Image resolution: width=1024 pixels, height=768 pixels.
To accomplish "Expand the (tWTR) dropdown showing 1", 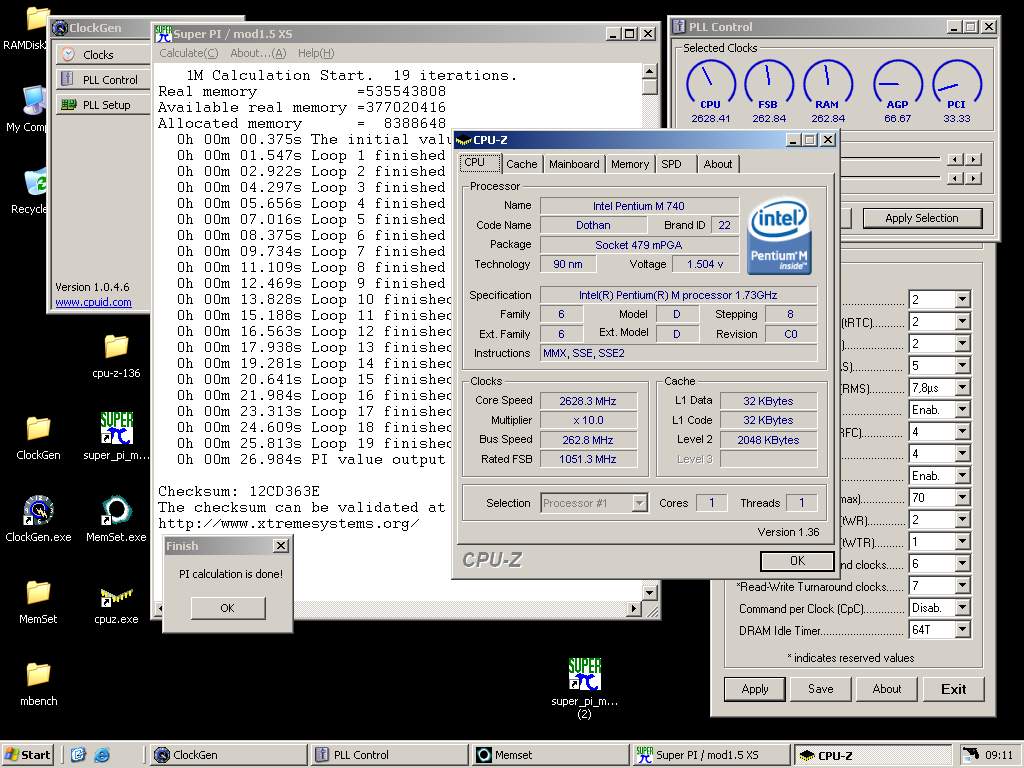I will coord(962,542).
